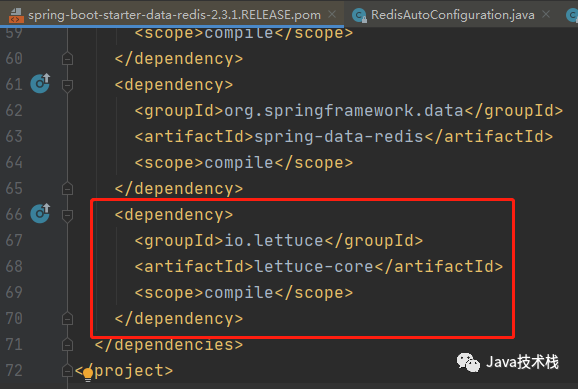This screenshot has height=389, width=578.
Task: Click the class icon on RedisAutoConfiguration tab
Action: tap(359, 15)
